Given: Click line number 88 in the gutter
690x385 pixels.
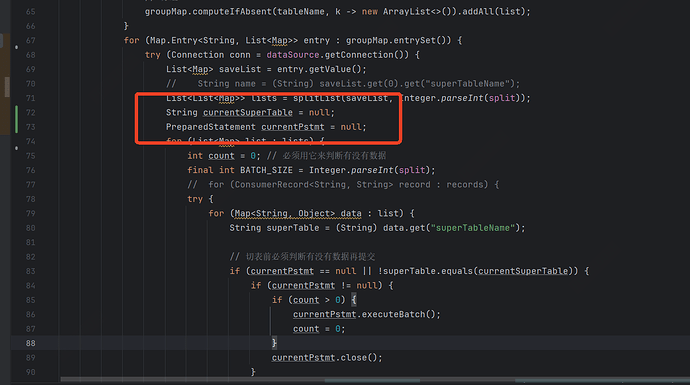Looking at the screenshot, I should (30, 343).
